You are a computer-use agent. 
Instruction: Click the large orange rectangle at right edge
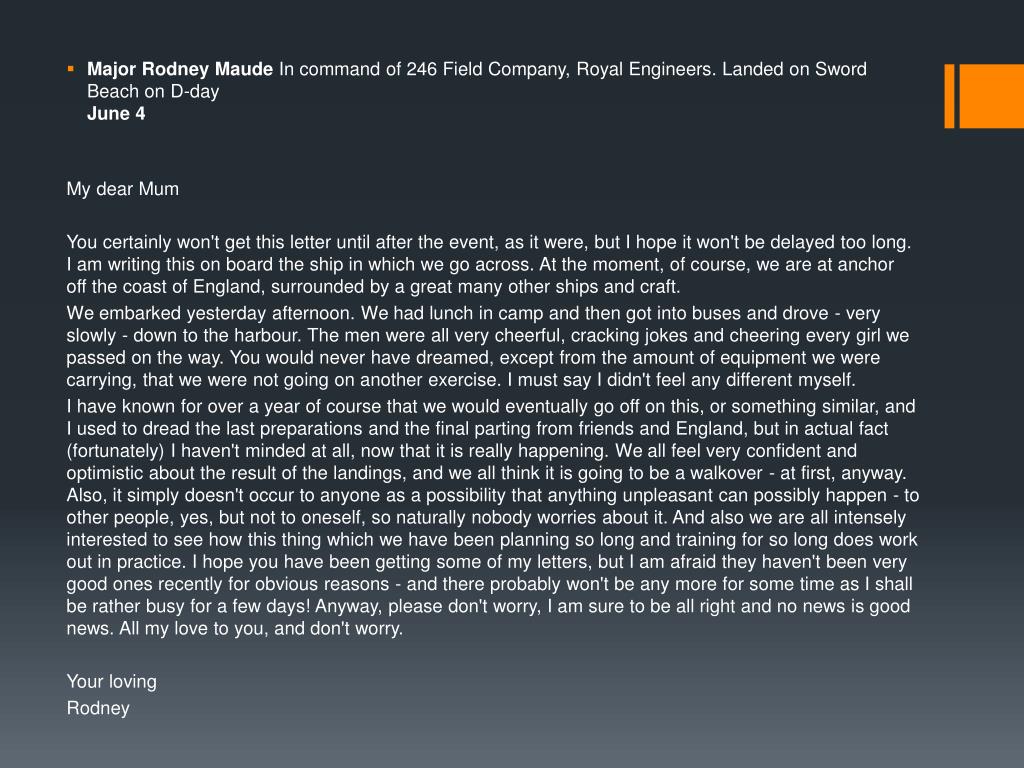991,96
